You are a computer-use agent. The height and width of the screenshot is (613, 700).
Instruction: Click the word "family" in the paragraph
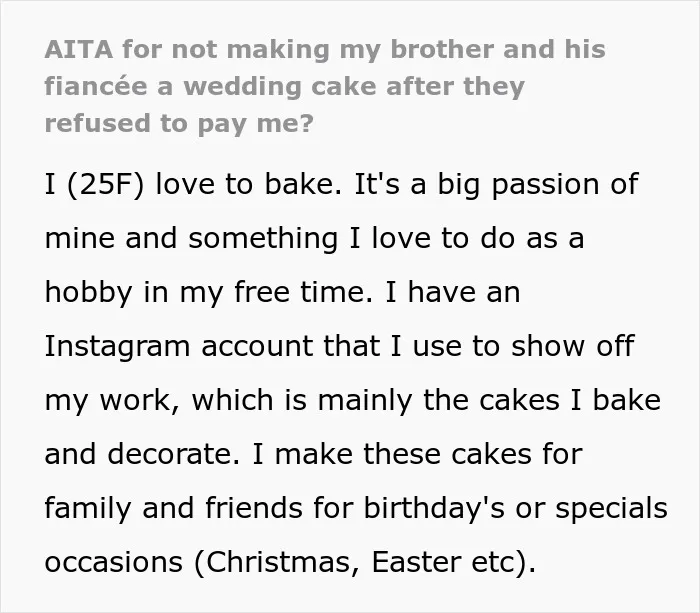pyautogui.click(x=88, y=508)
